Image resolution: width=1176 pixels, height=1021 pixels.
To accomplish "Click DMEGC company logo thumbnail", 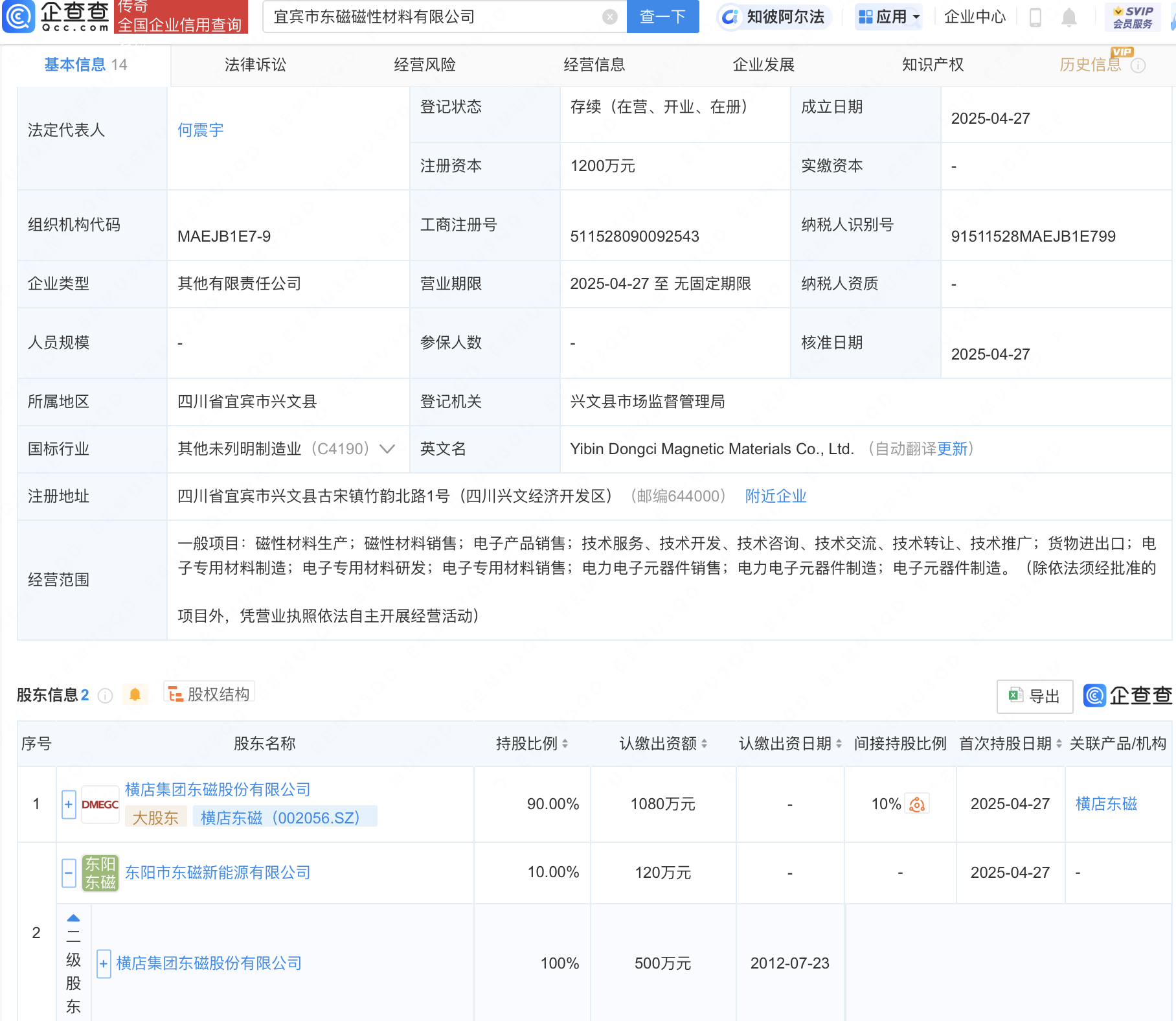I will pos(100,805).
